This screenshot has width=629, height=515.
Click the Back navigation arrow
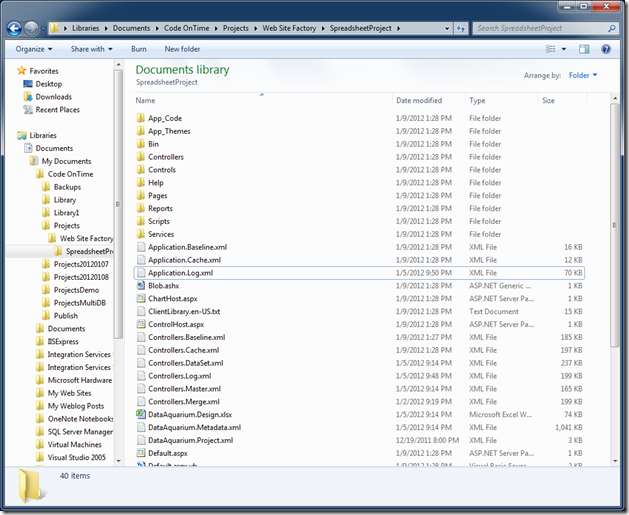14,28
